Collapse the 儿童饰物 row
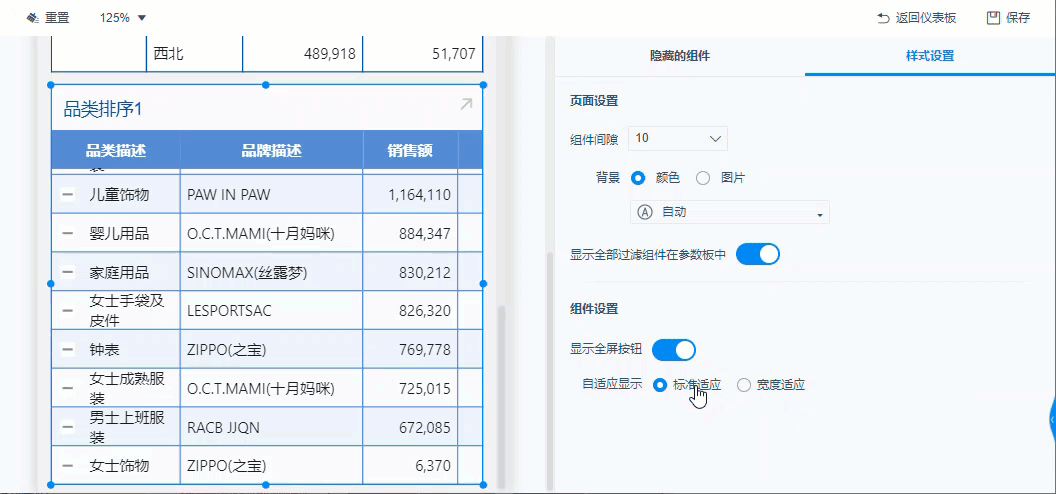 pyautogui.click(x=68, y=195)
